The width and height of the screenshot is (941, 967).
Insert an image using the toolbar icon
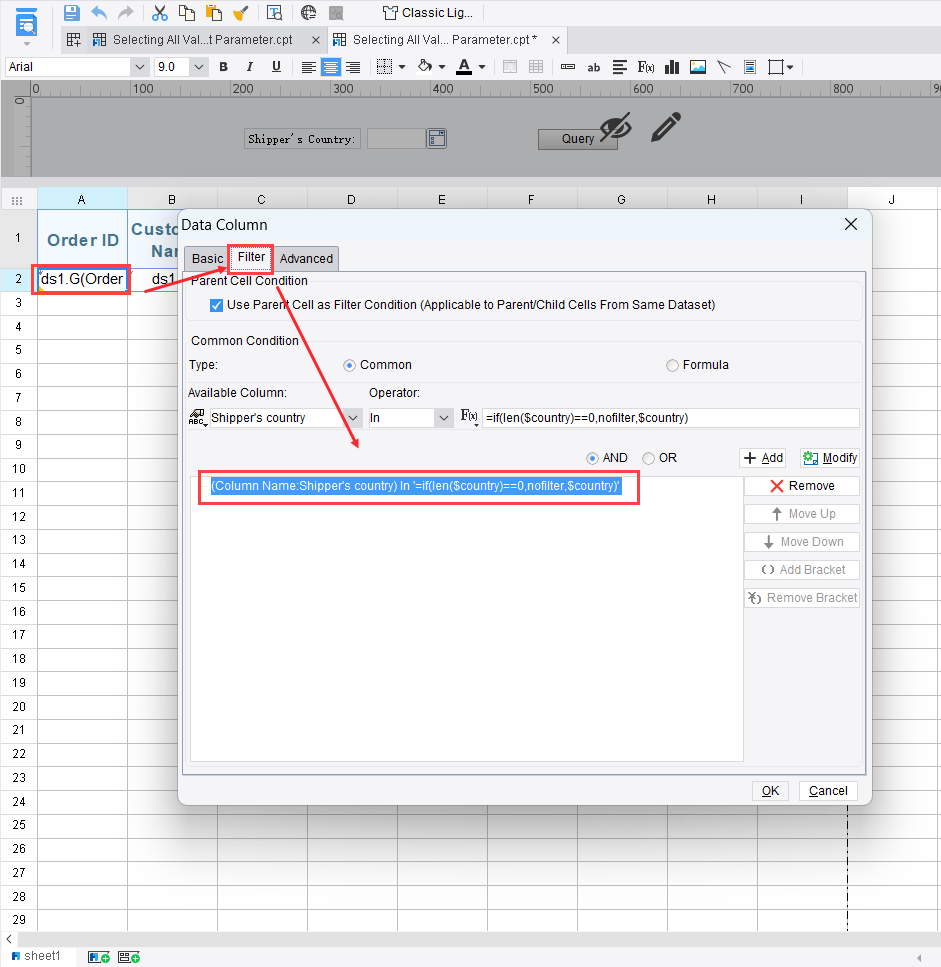(x=697, y=66)
